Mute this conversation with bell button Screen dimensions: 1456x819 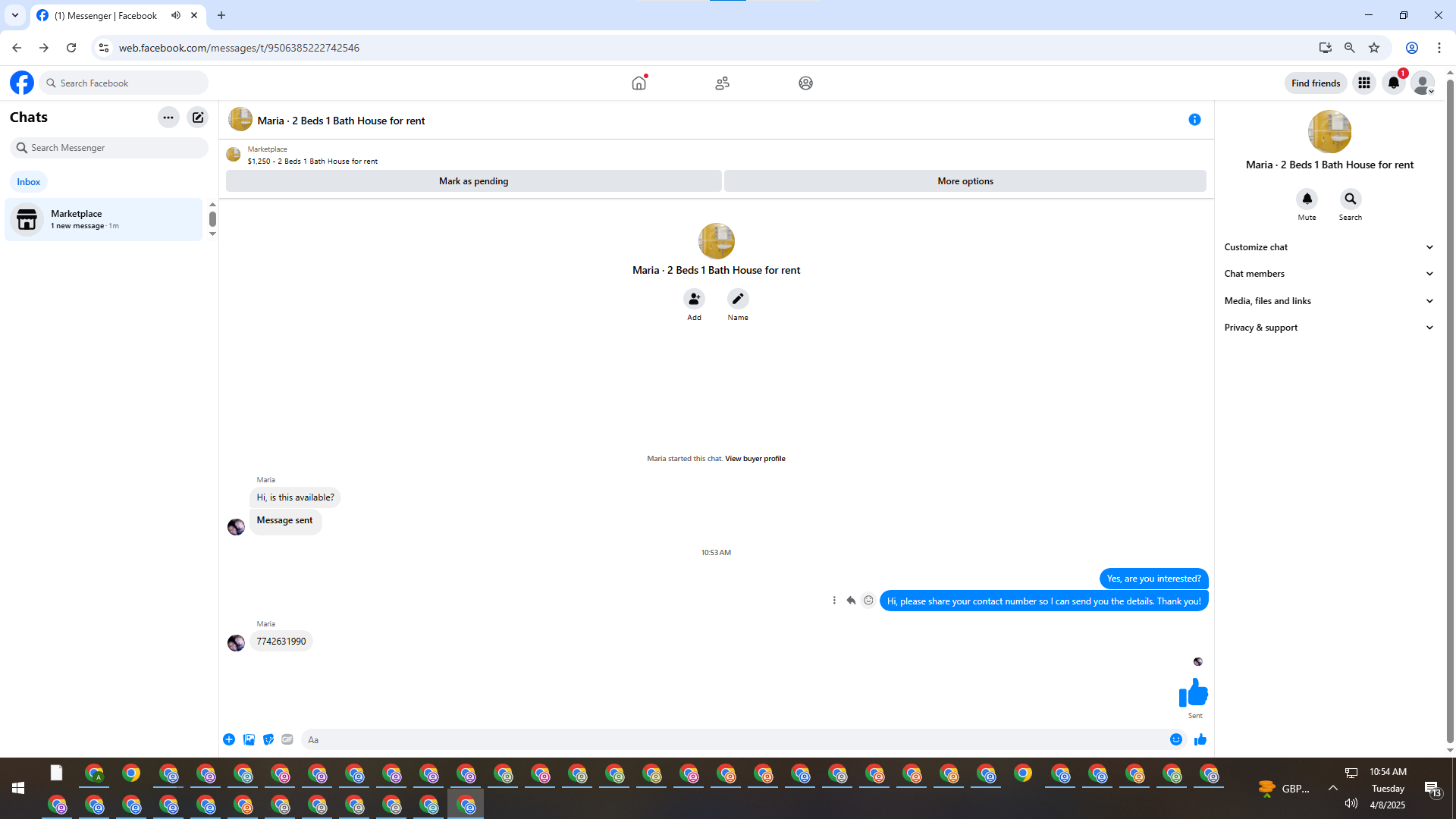point(1307,199)
